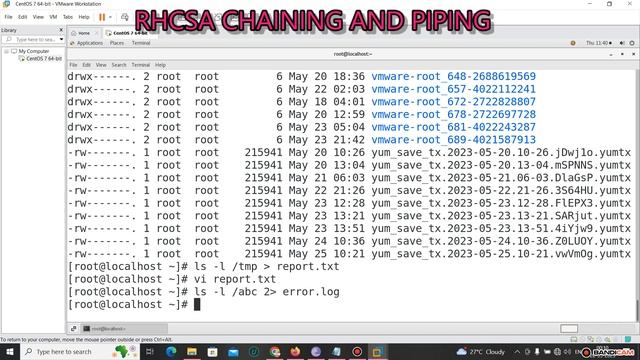Open VMware Tabs menu
The width and height of the screenshot is (640, 360).
pos(68,17)
